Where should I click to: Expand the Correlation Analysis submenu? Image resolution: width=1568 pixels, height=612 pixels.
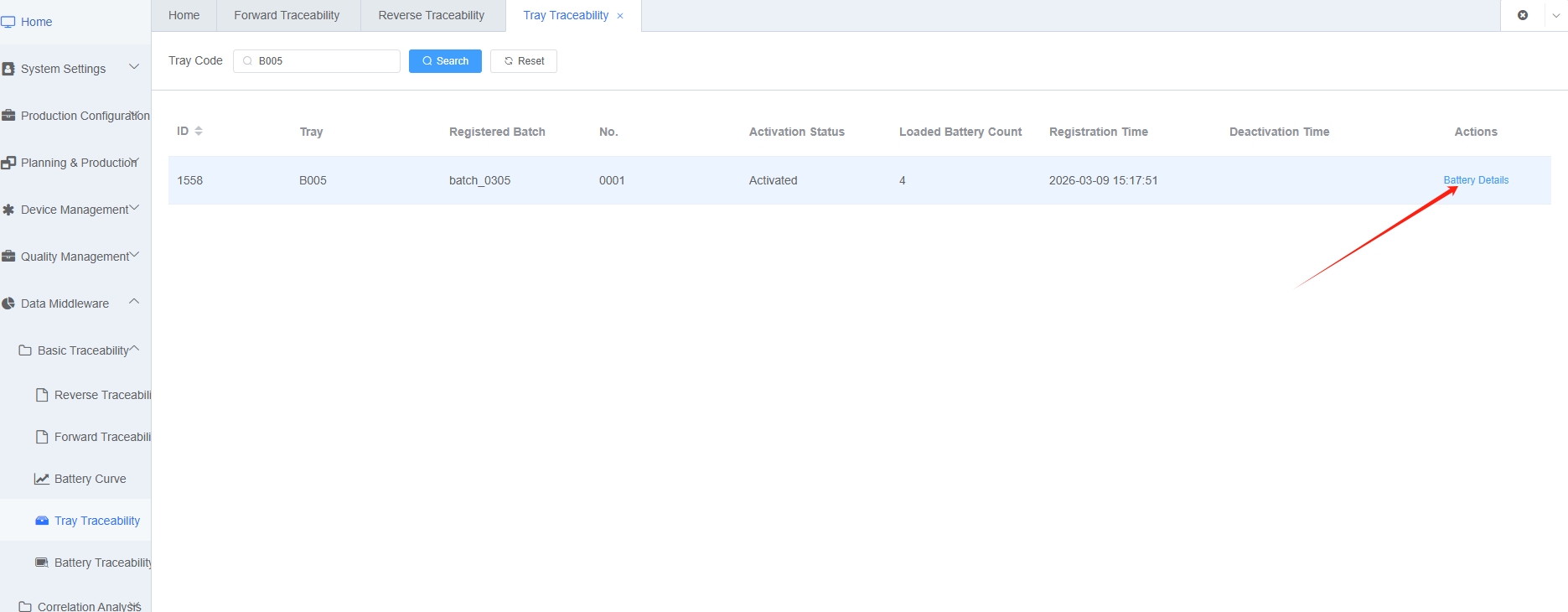tap(134, 604)
